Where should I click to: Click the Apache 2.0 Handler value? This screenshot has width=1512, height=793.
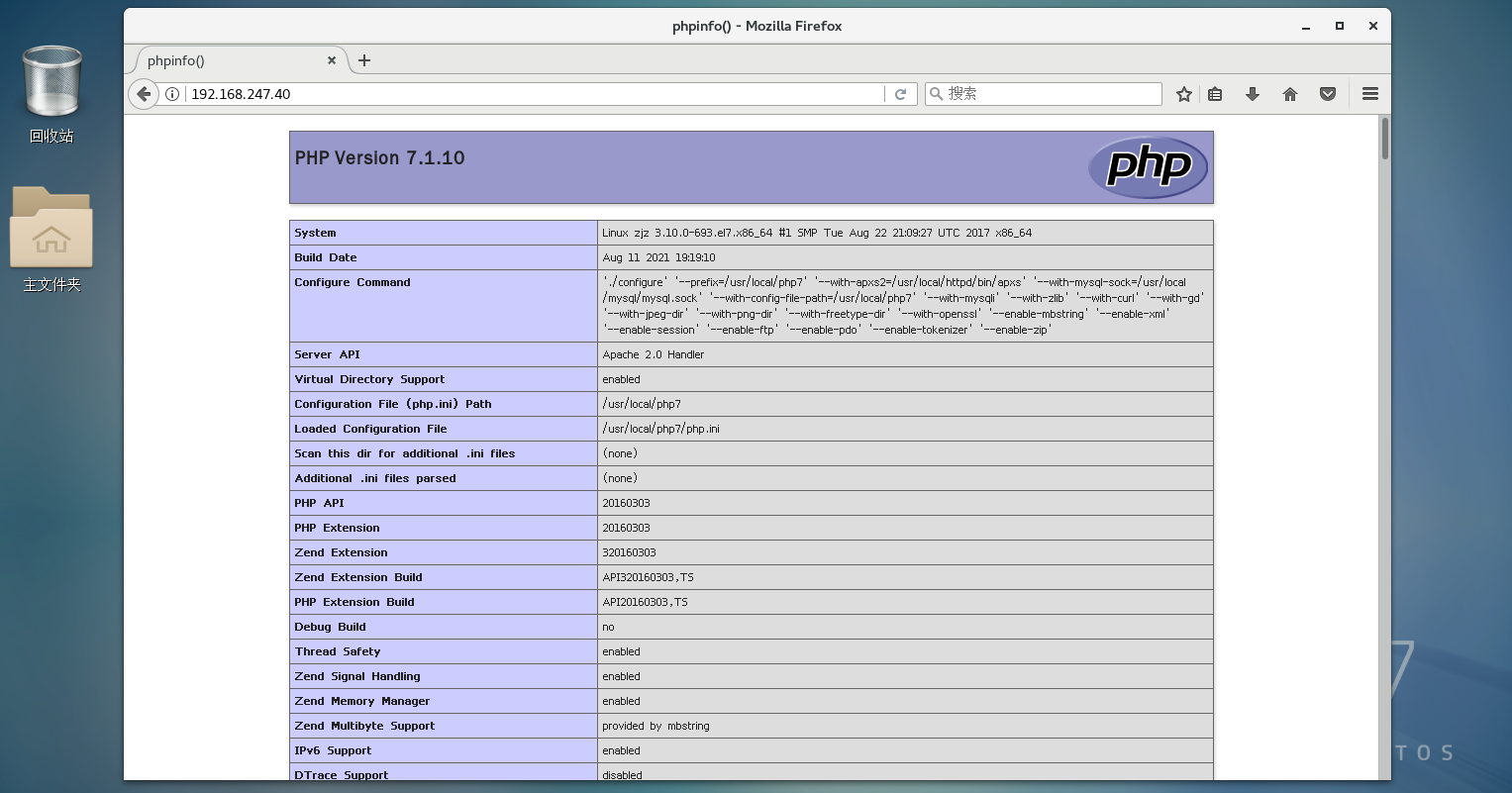click(x=654, y=354)
